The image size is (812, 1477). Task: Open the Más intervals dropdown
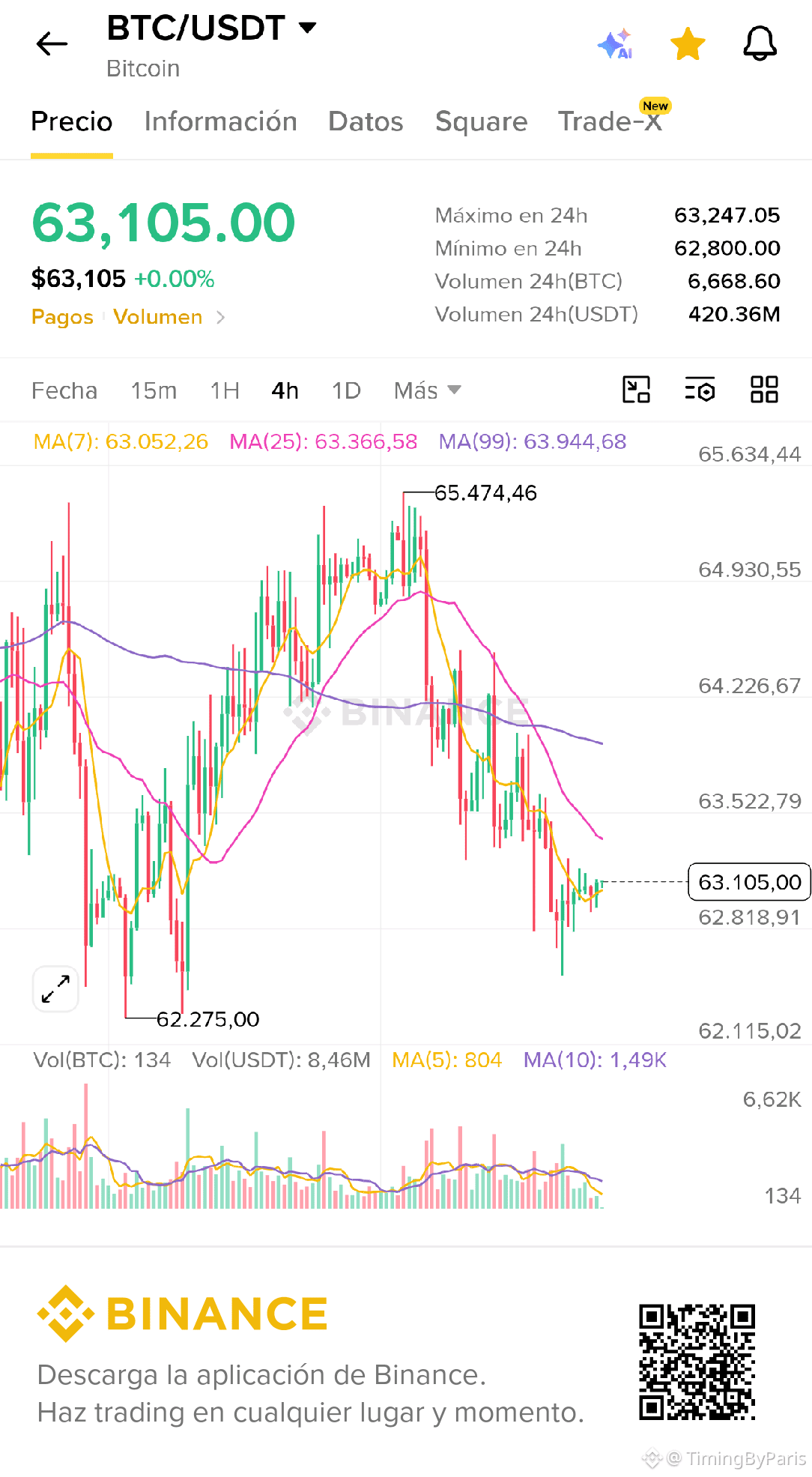pyautogui.click(x=428, y=390)
